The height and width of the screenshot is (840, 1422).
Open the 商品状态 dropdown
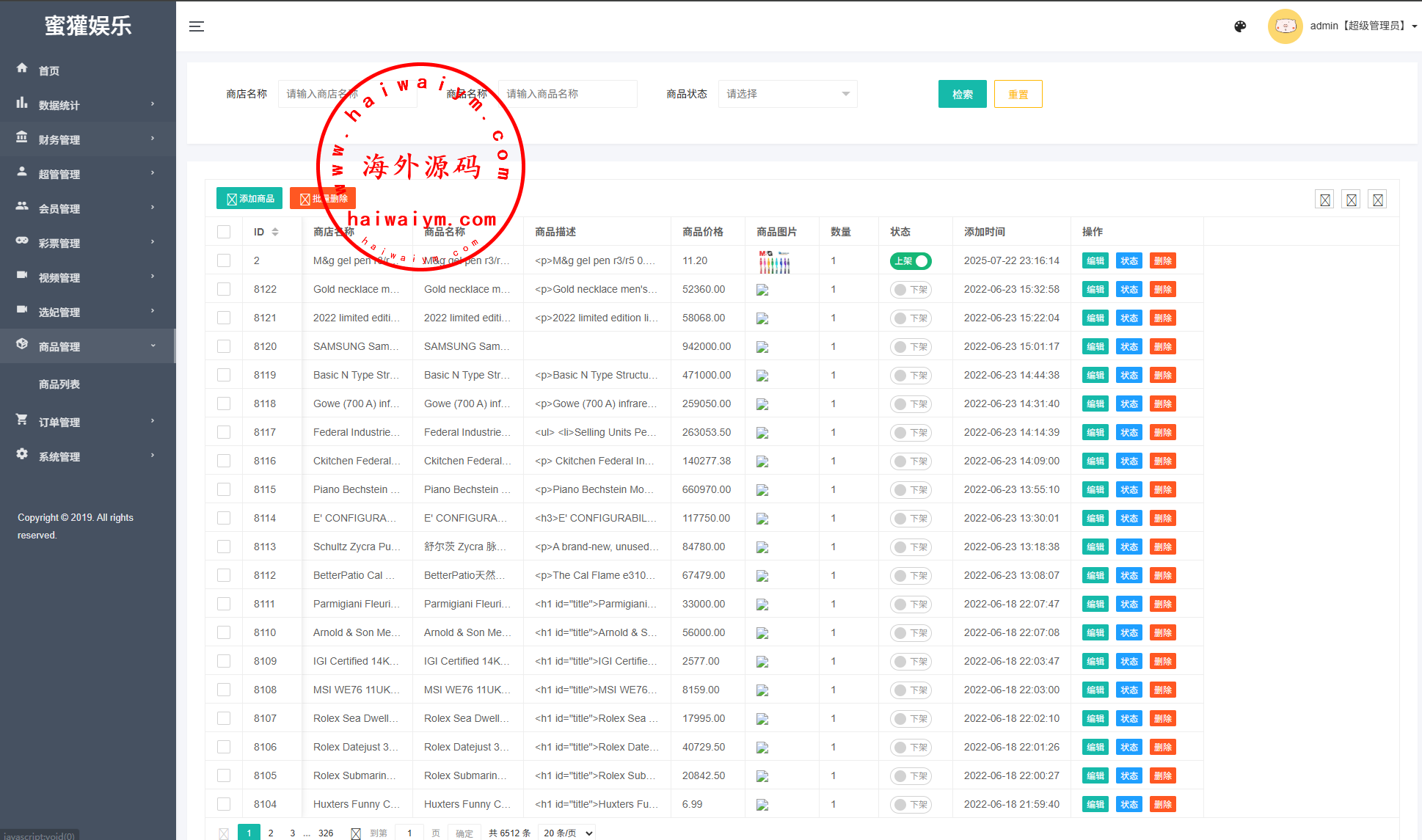(x=787, y=94)
